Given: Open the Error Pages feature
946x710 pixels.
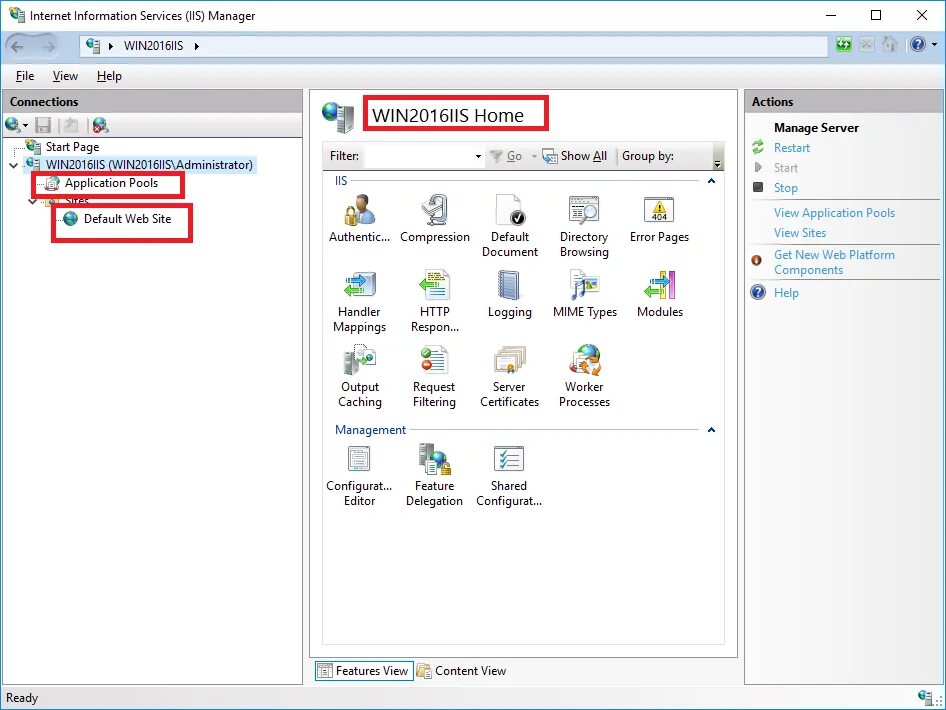Looking at the screenshot, I should click(659, 218).
